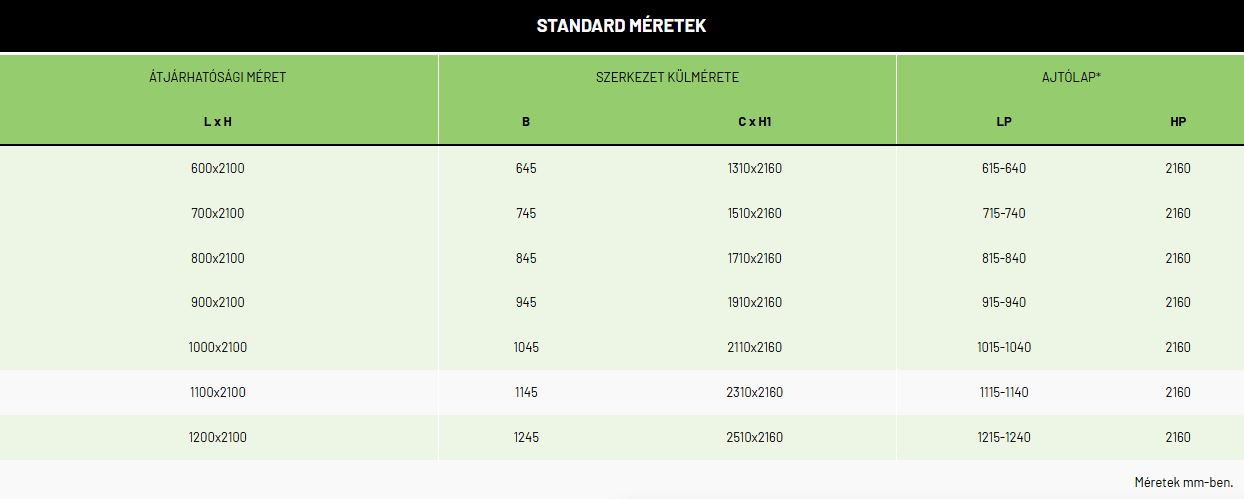Screen dimensions: 1244x499
Task: Click the SZERKEZET KÜLMÉRETE header
Action: 667,77
